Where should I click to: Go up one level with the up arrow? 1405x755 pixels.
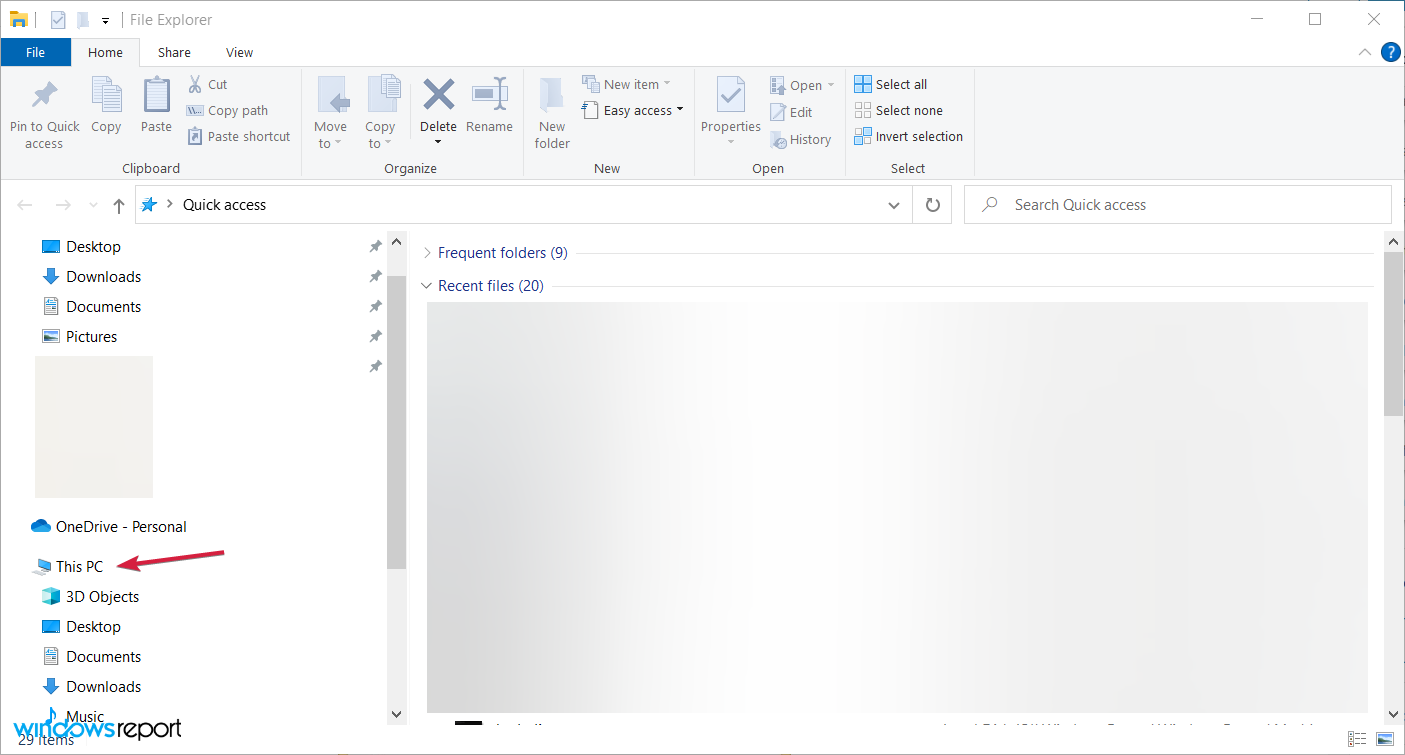click(119, 205)
